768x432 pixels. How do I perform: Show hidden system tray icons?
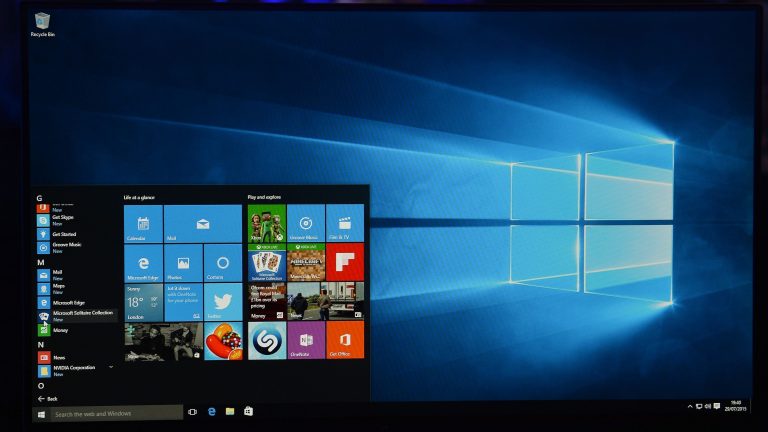coord(690,406)
